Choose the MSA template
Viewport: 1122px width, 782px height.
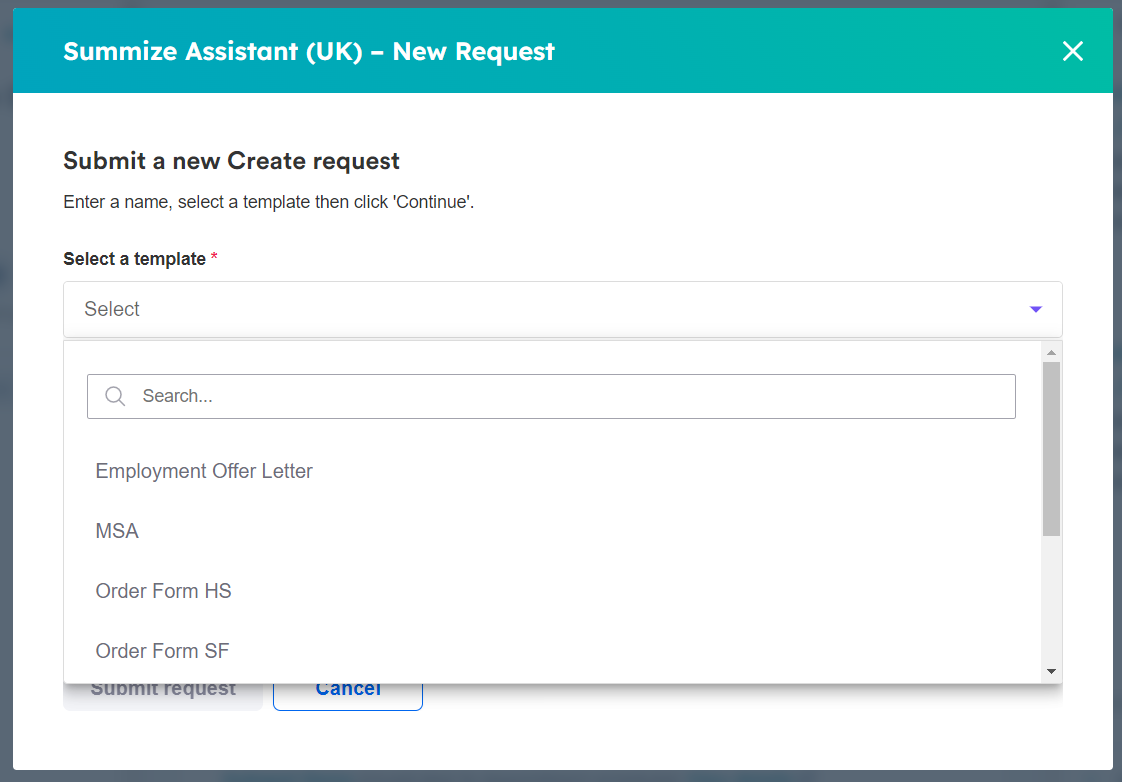point(117,530)
